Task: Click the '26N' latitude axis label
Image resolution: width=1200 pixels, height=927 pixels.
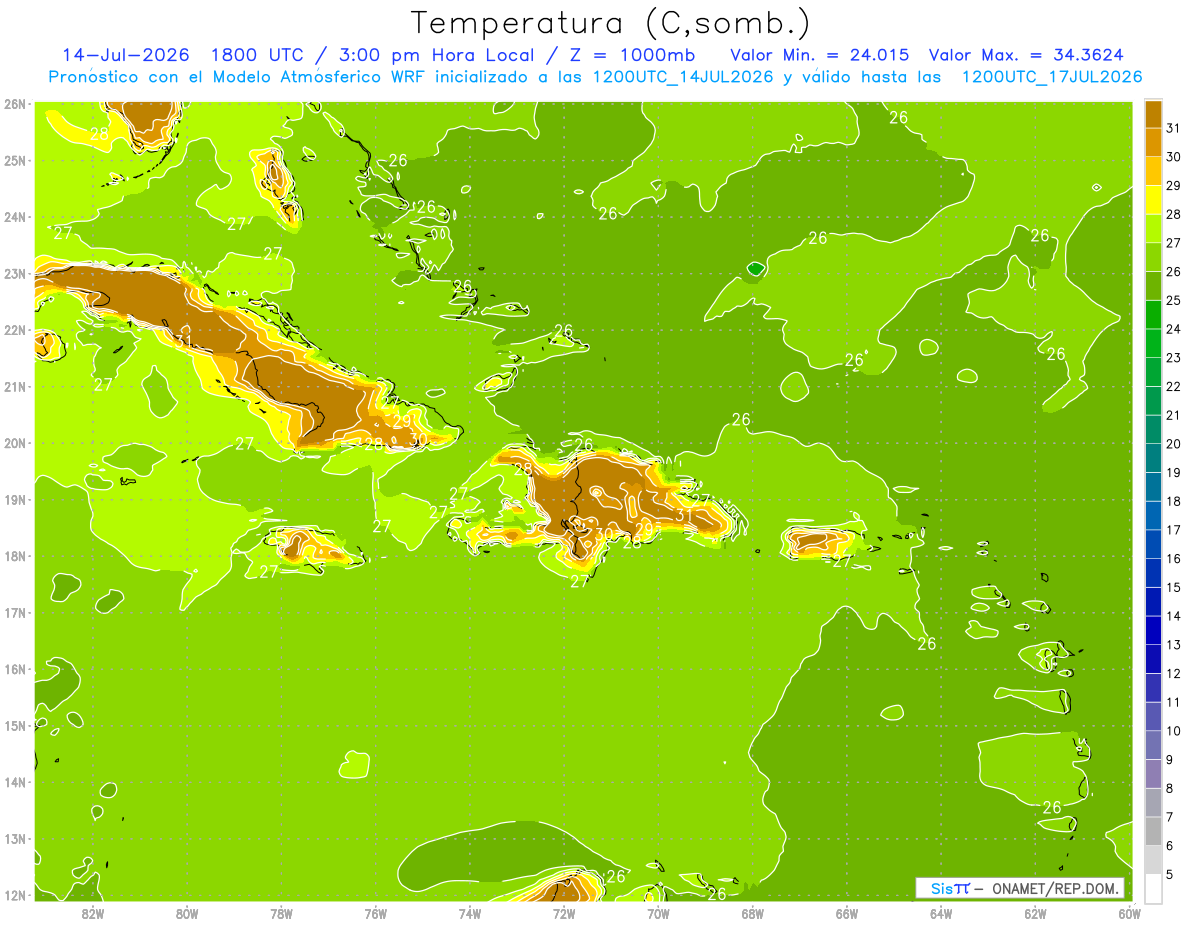Action: 15,103
